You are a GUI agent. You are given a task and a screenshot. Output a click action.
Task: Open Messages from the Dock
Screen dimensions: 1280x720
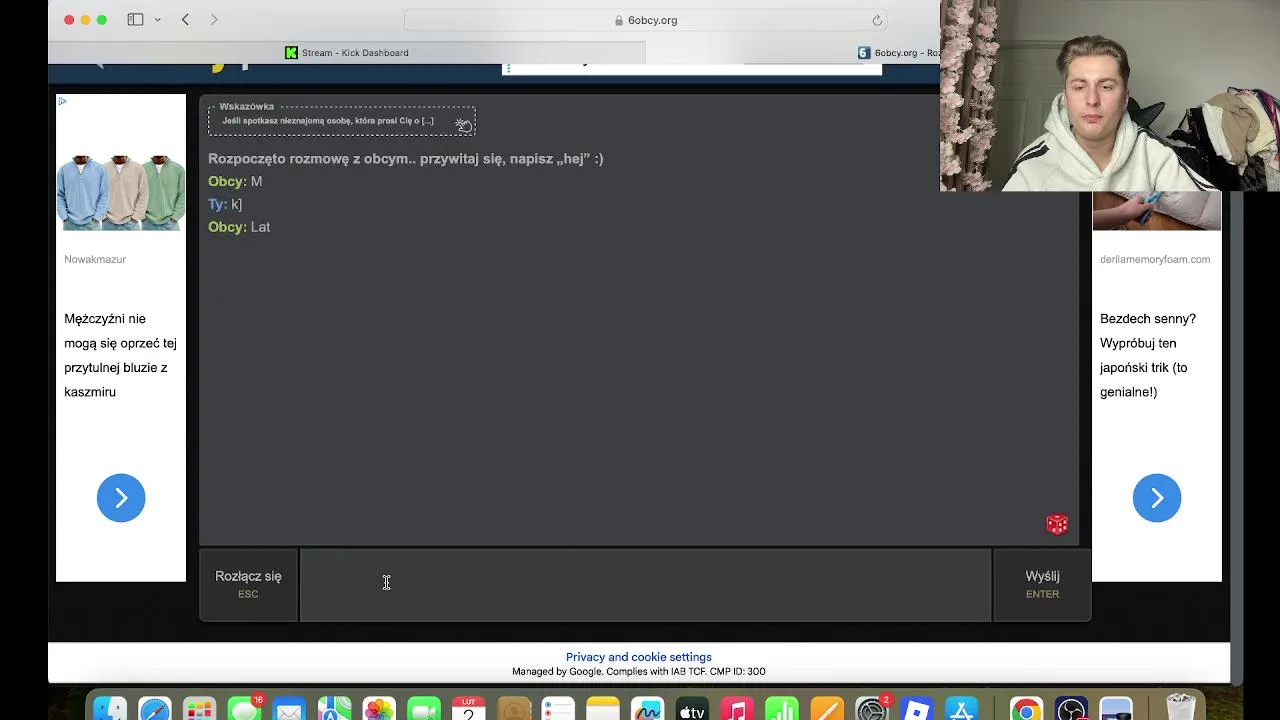tap(244, 709)
